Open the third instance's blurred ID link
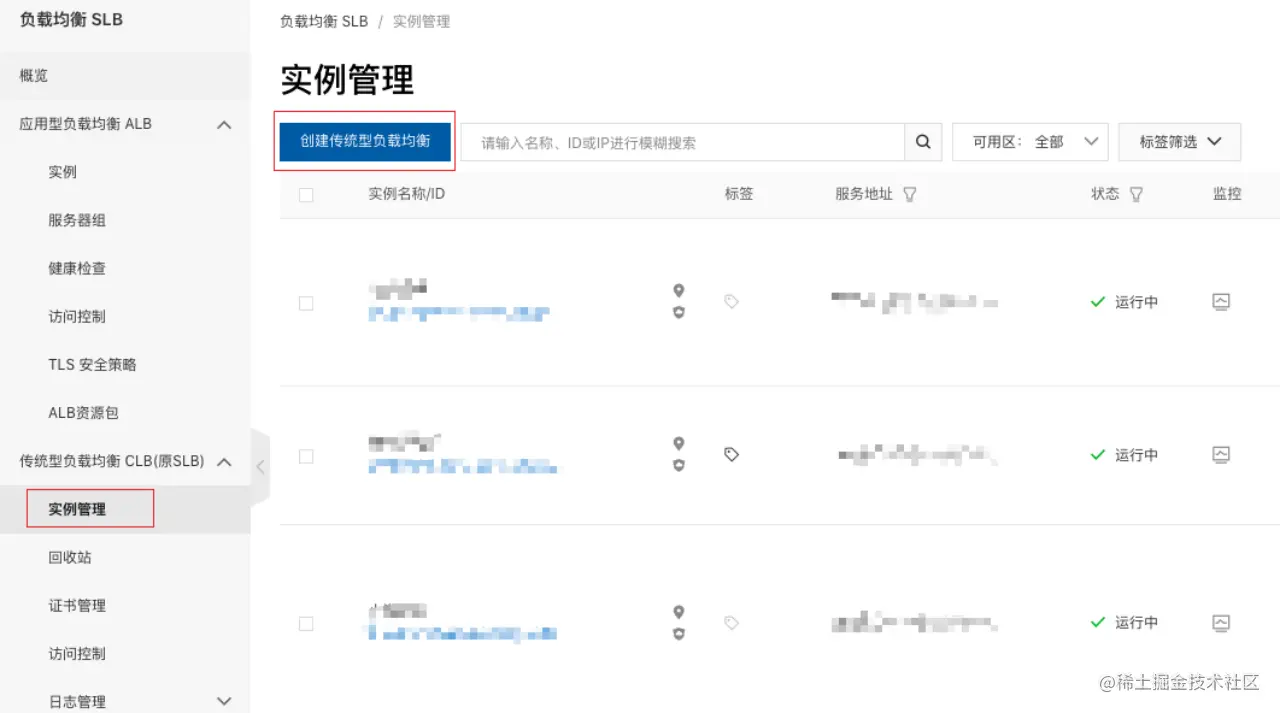 coord(462,634)
